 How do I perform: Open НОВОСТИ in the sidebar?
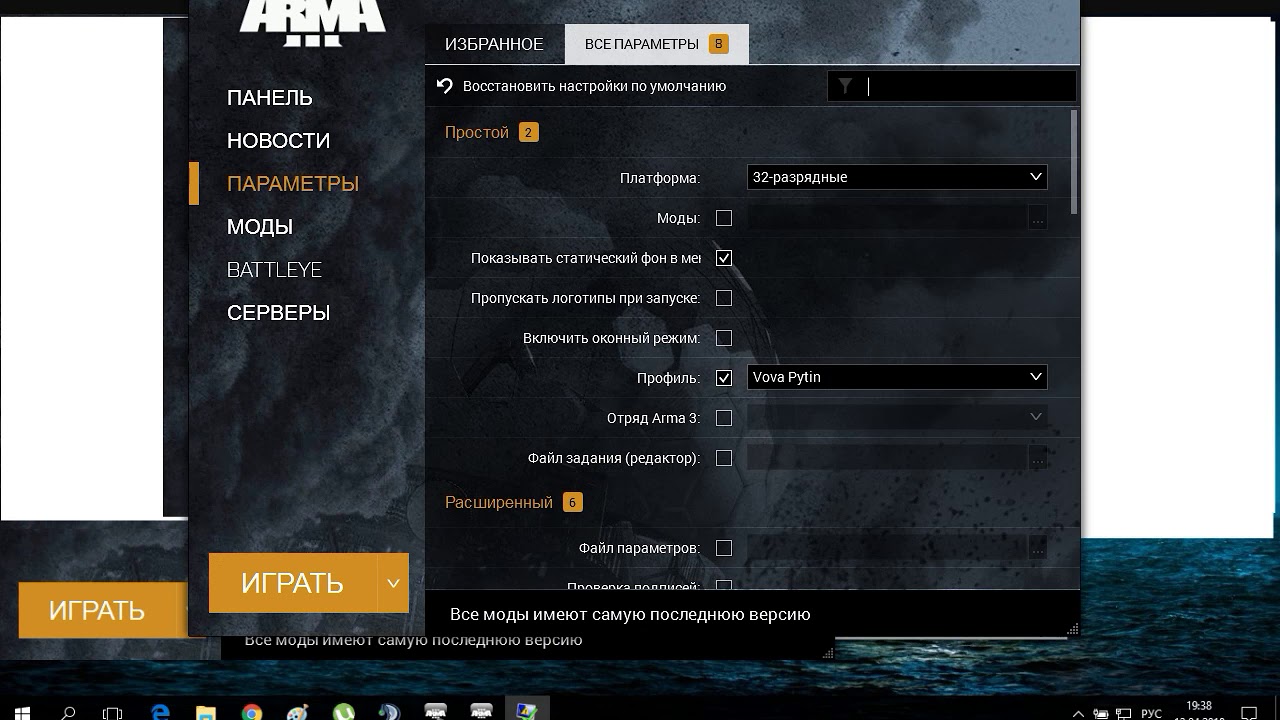tap(278, 141)
